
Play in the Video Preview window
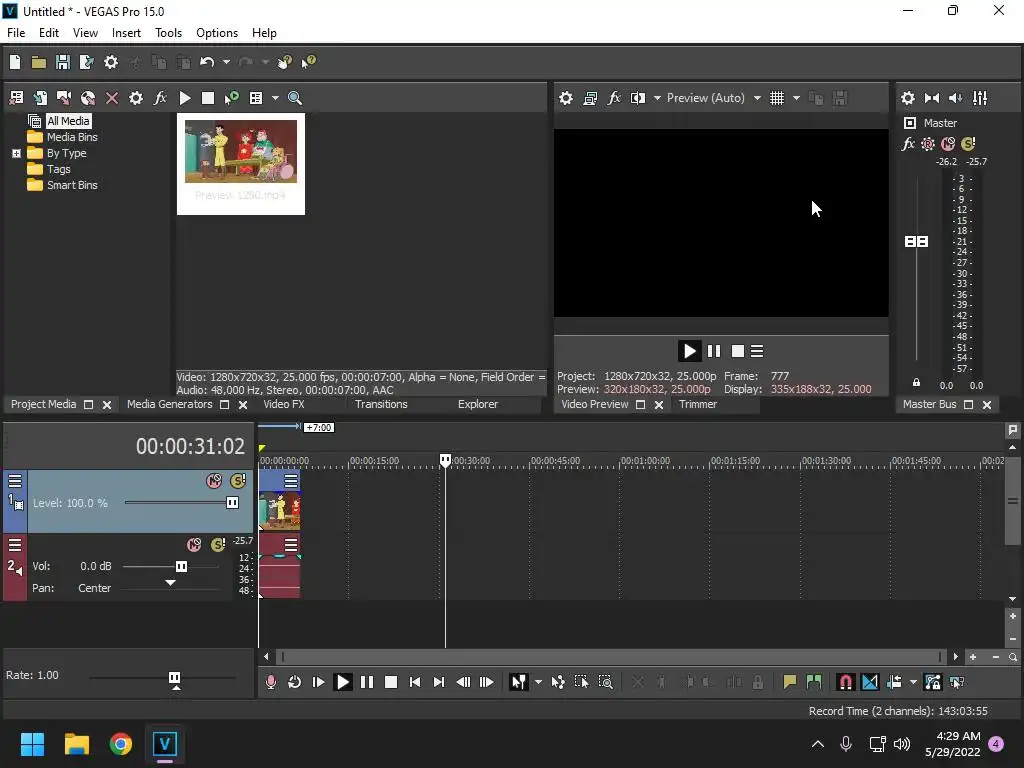point(689,351)
